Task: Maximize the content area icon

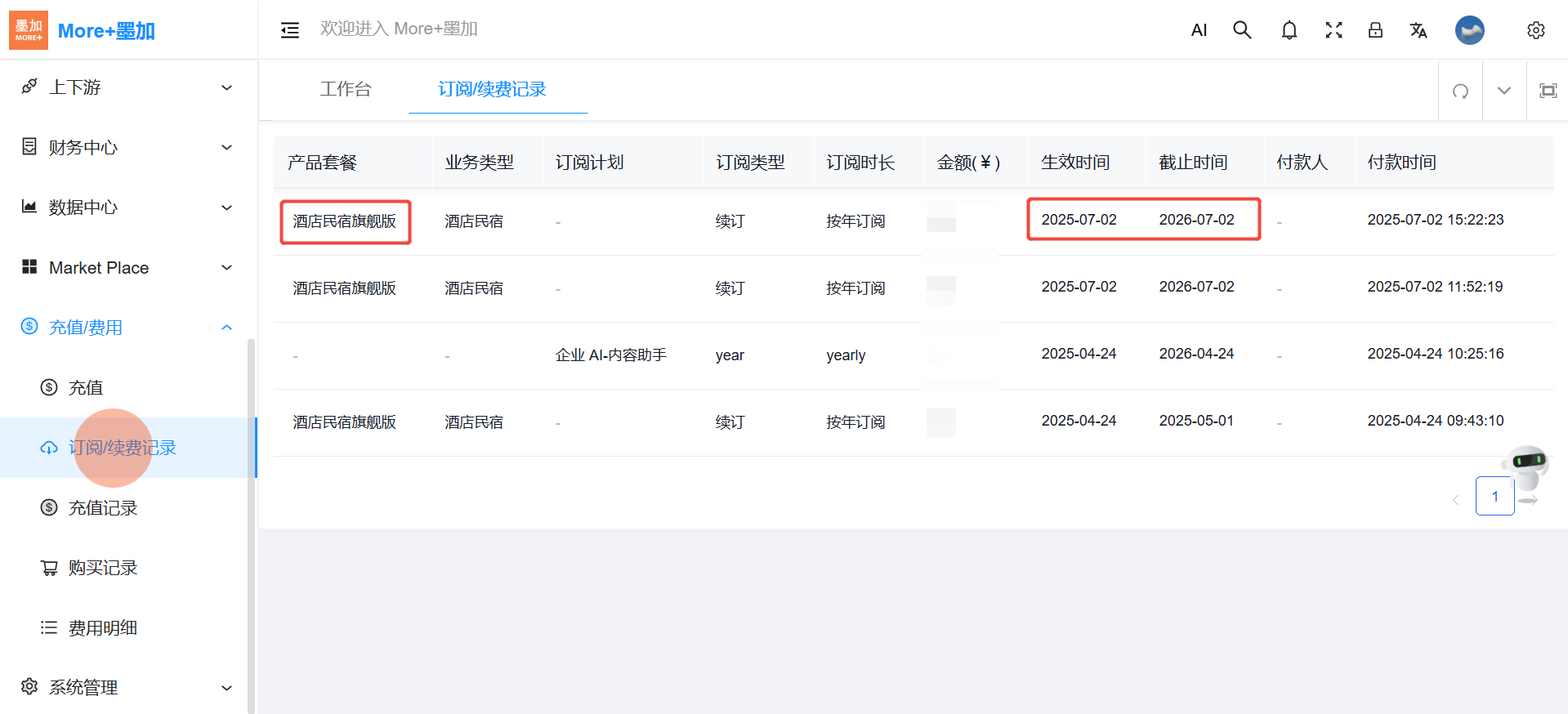Action: [1548, 91]
